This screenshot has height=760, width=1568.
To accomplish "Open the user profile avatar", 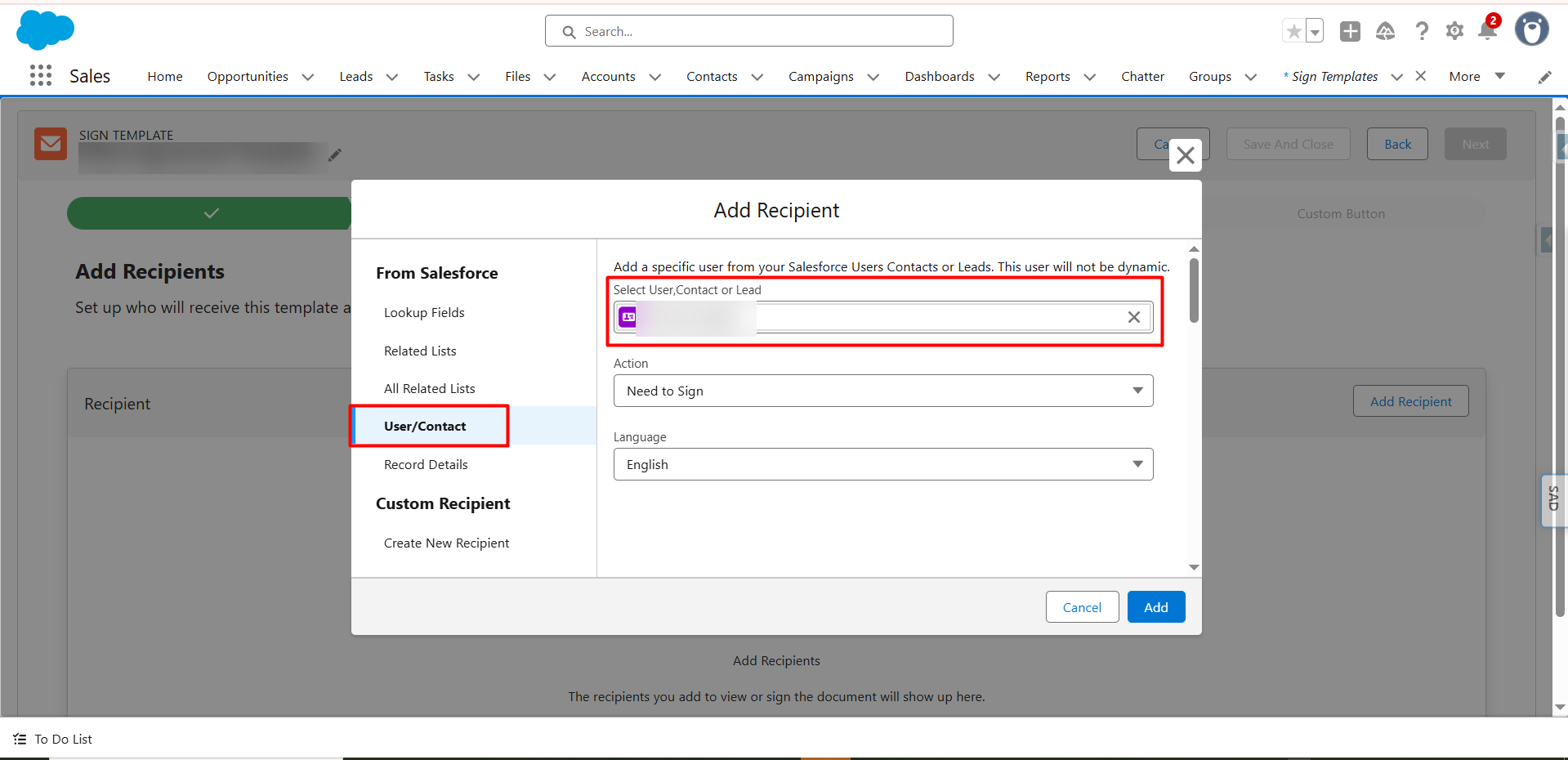I will click(x=1531, y=29).
